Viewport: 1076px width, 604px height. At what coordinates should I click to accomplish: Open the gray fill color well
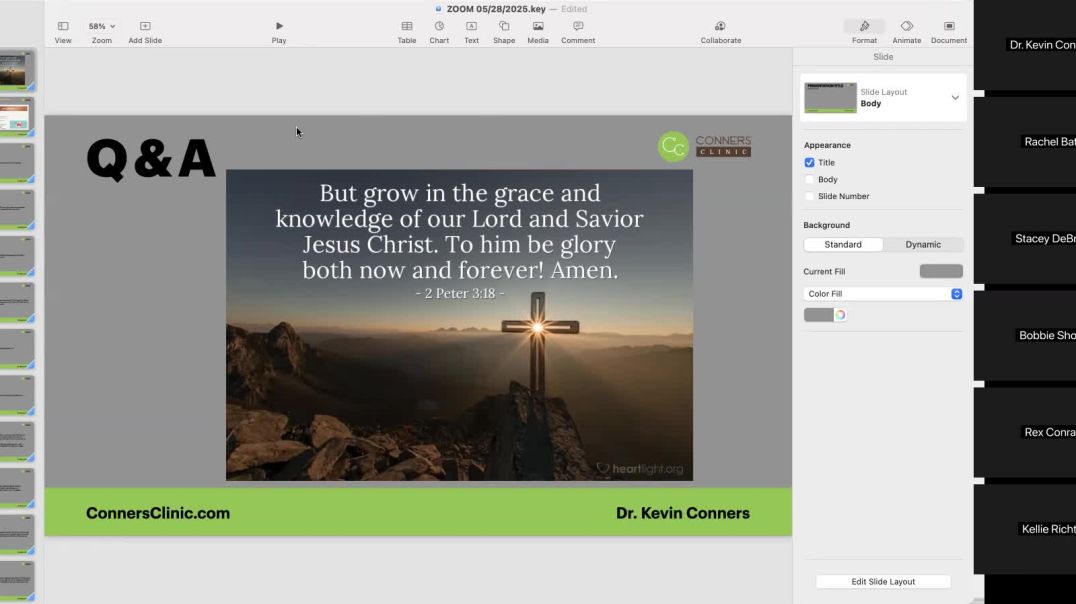click(x=818, y=315)
